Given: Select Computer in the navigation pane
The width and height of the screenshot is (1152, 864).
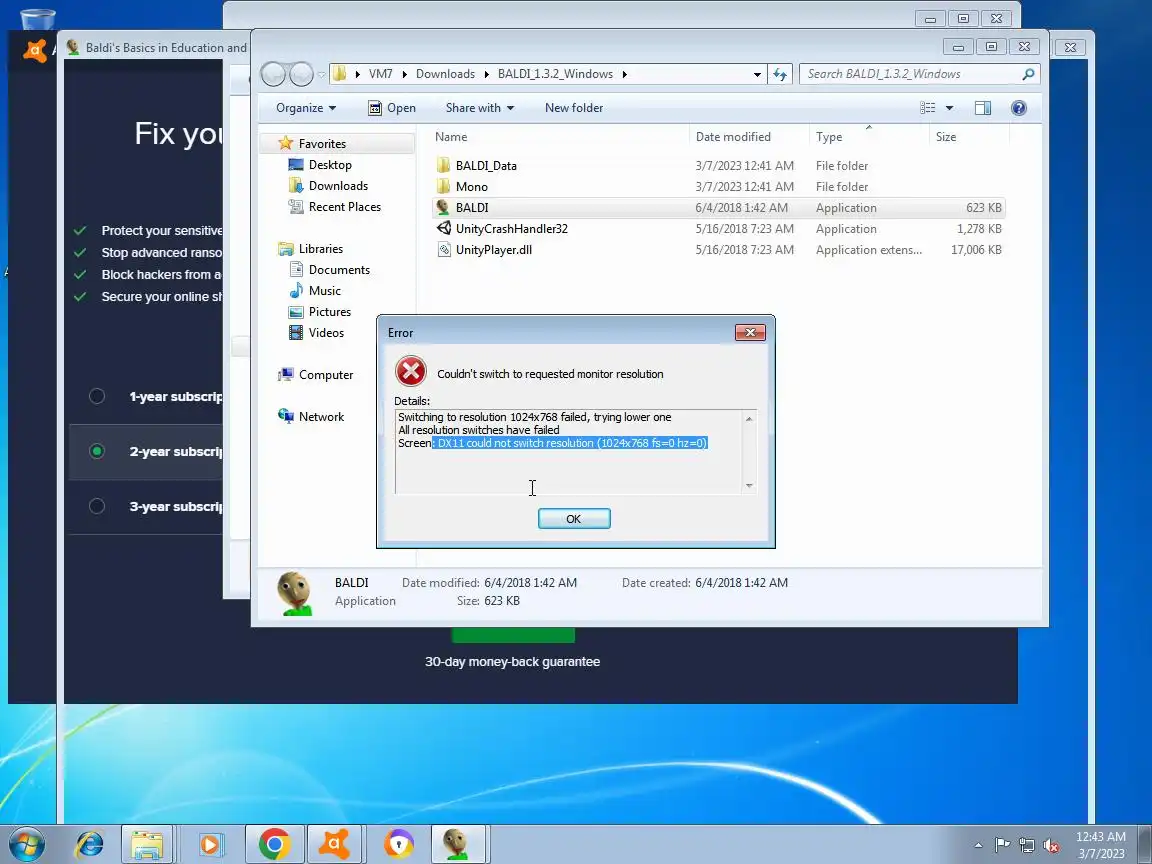Looking at the screenshot, I should coord(325,375).
